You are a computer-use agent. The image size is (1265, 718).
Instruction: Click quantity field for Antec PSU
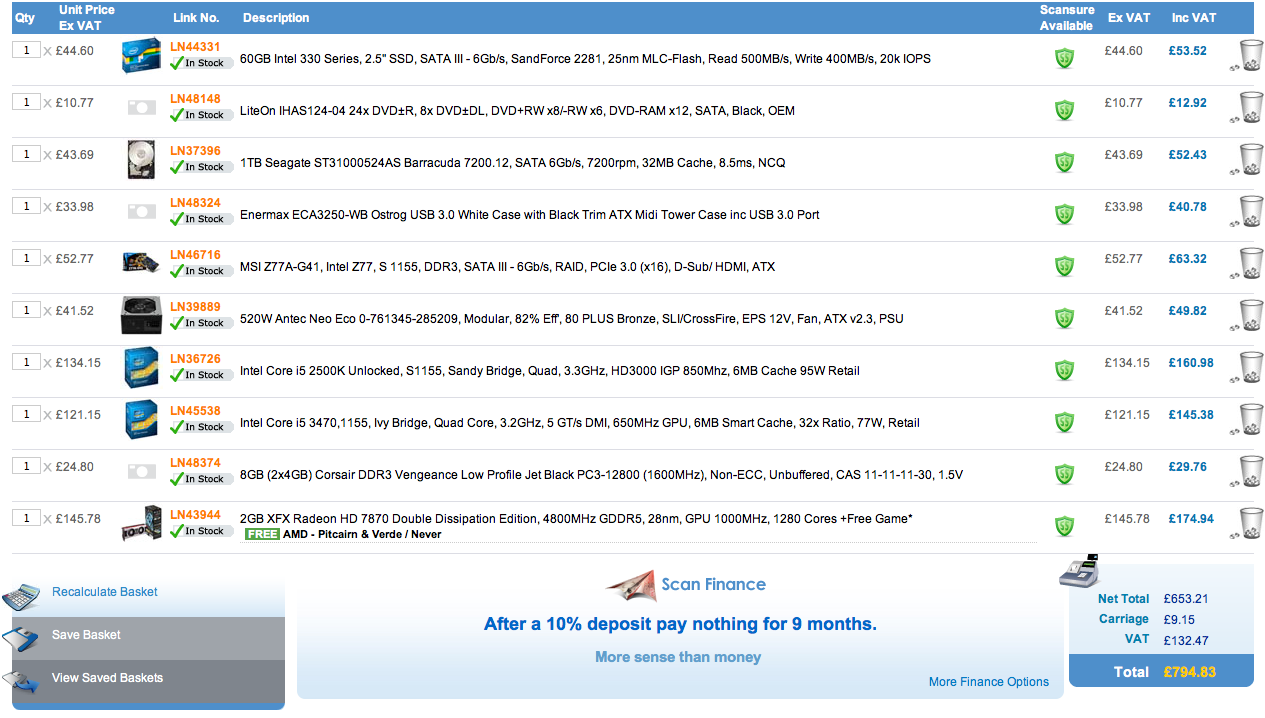coord(26,310)
